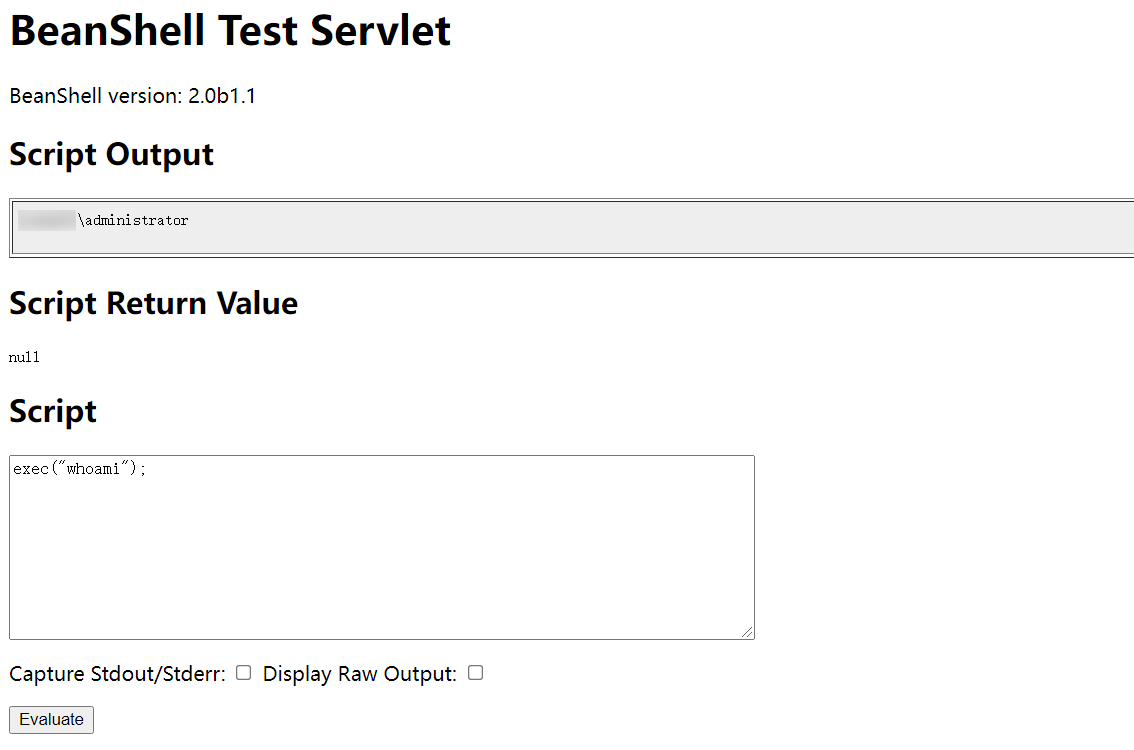
Task: Click the textarea resize handle corner
Action: [x=747, y=632]
